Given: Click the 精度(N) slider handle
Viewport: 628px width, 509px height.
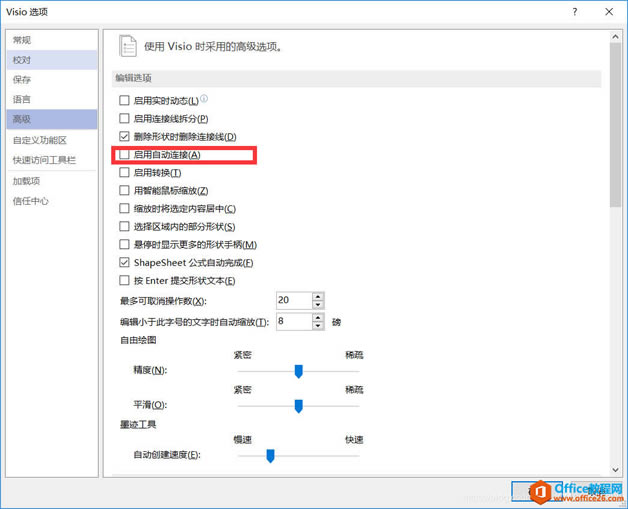Looking at the screenshot, I should (298, 371).
